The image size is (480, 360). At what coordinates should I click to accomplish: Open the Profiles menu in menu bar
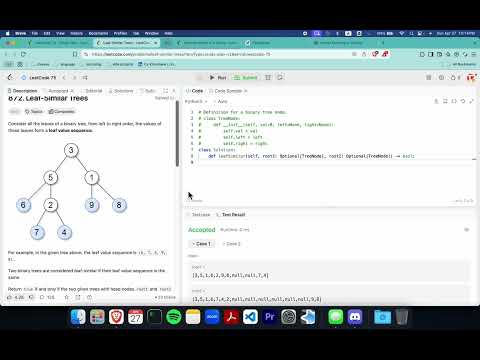click(120, 33)
